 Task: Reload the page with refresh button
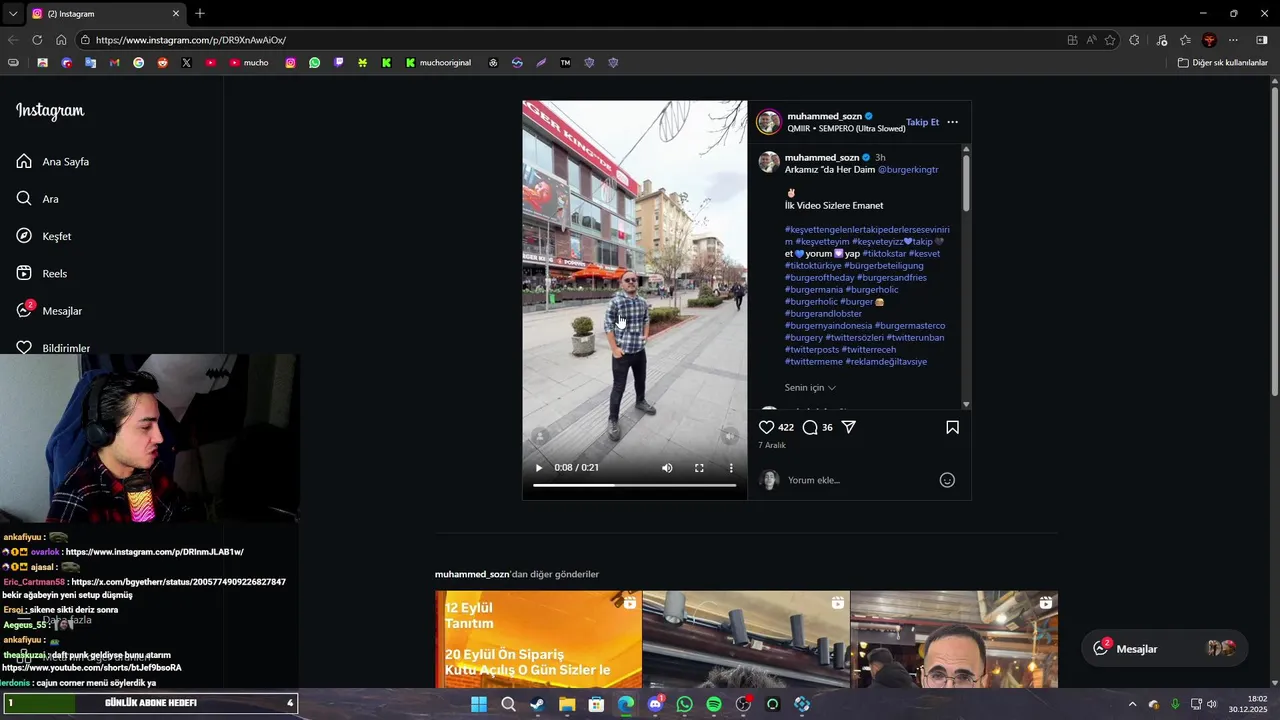pyautogui.click(x=37, y=40)
